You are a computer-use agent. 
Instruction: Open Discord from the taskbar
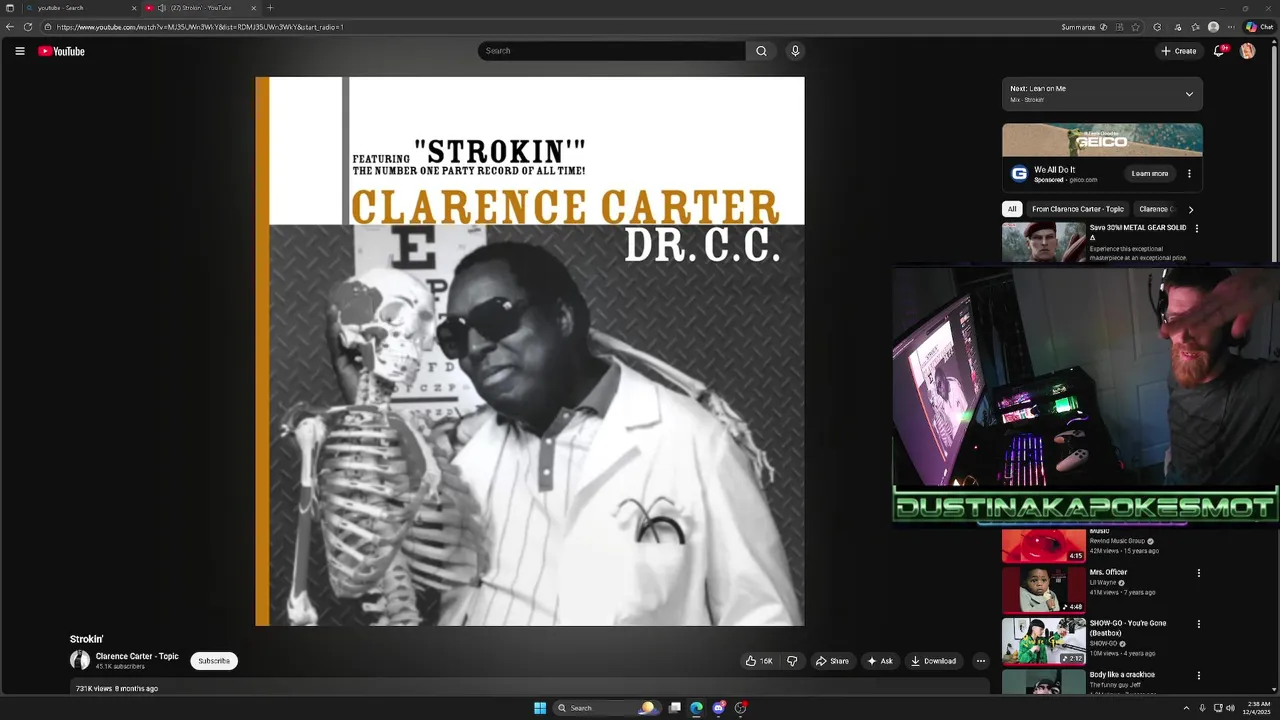(x=718, y=708)
